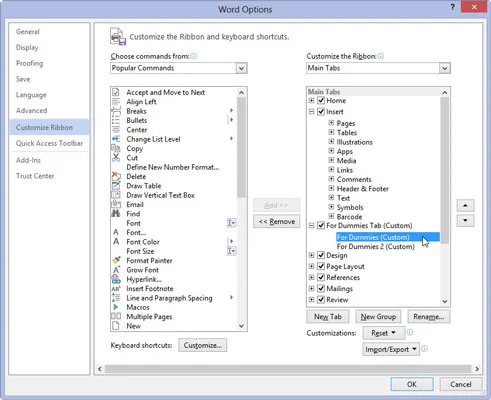Click the Remove button

pos(277,221)
